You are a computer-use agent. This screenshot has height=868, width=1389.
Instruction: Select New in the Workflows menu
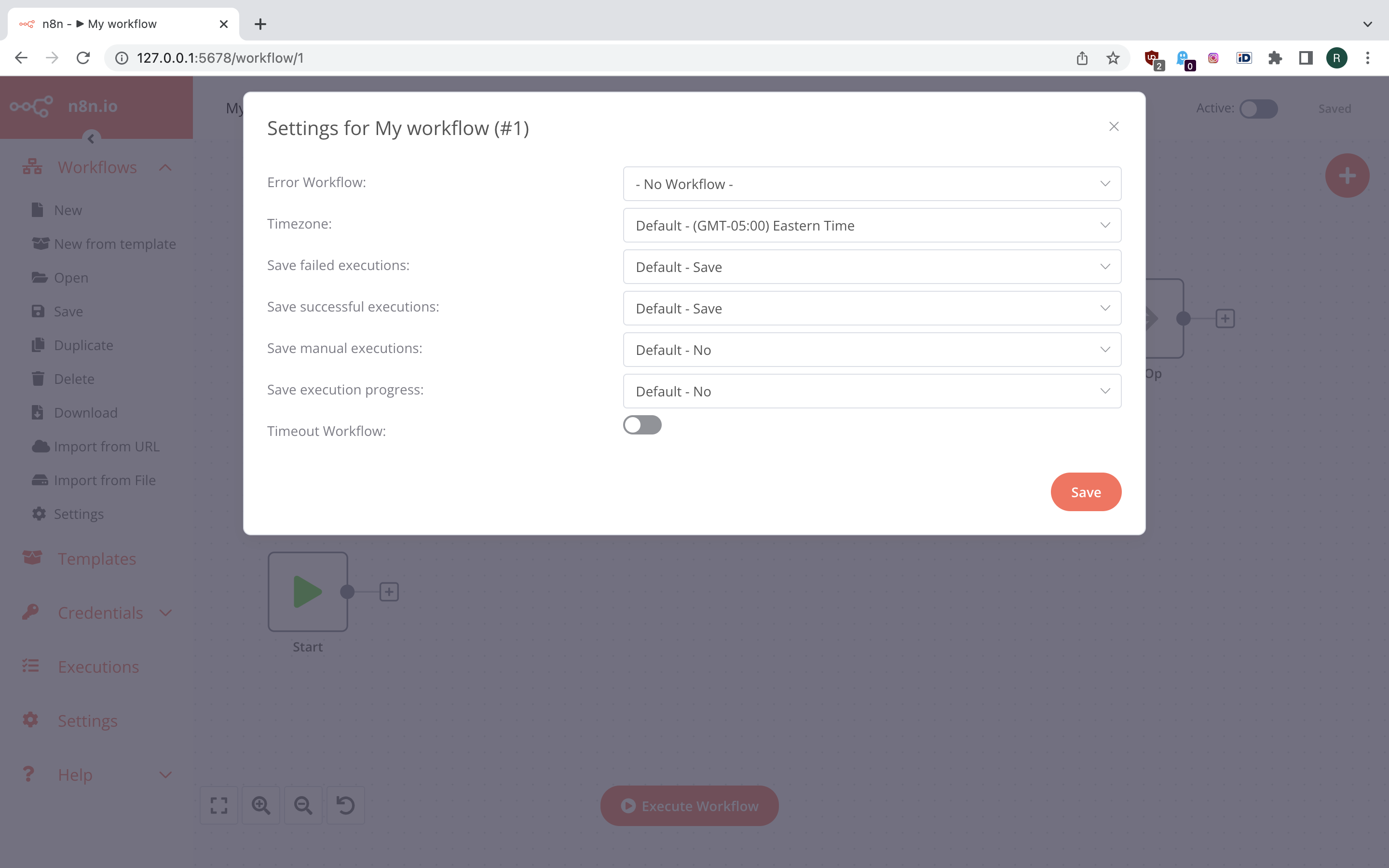point(68,210)
